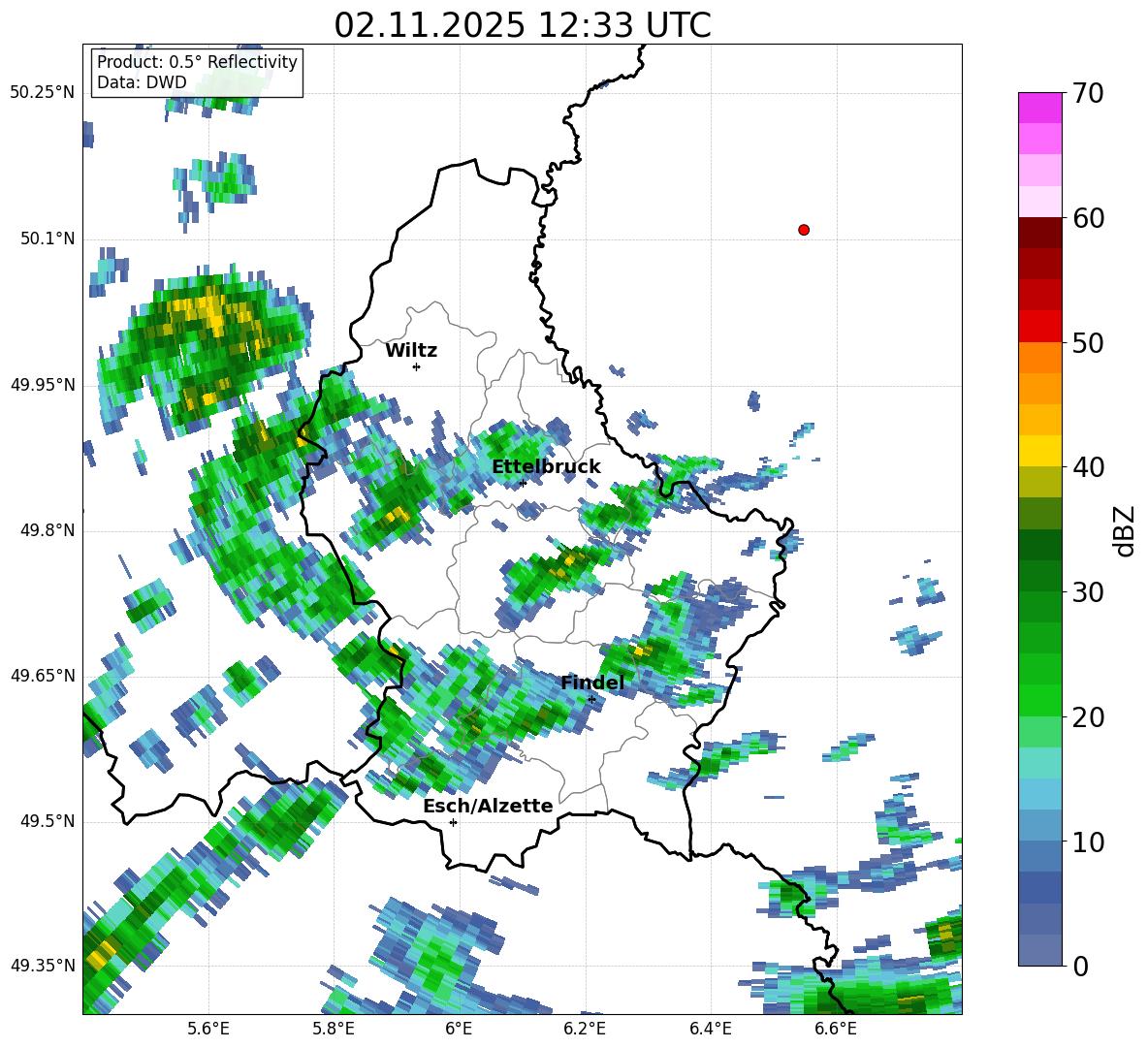Click the 6.2°E longitude label
The width and height of the screenshot is (1148, 1048).
(x=585, y=1030)
